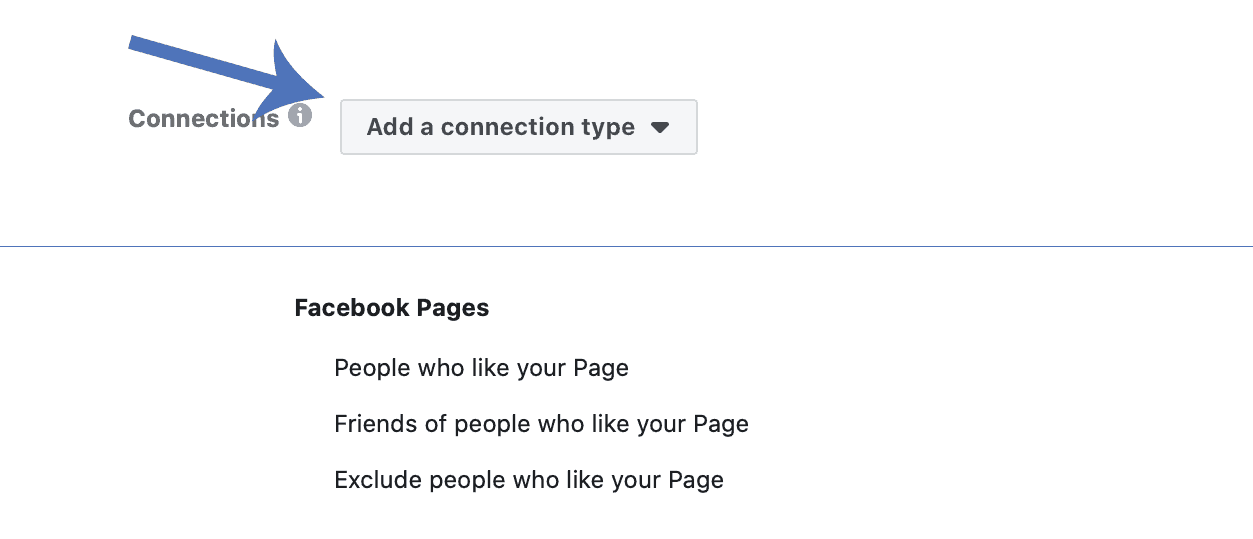Viewport: 1253px width, 539px height.
Task: Click the Facebook Pages section heading
Action: 392,308
